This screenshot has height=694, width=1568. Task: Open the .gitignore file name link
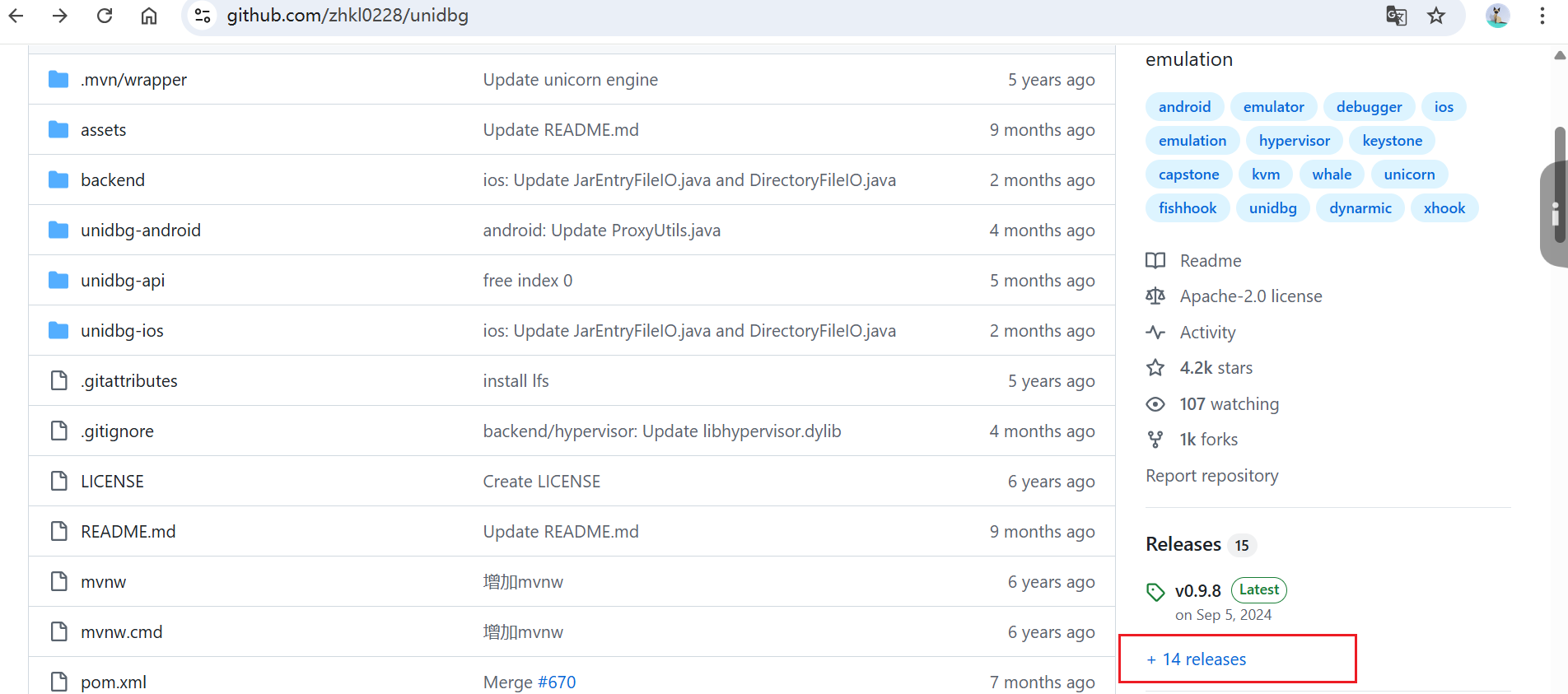point(117,431)
